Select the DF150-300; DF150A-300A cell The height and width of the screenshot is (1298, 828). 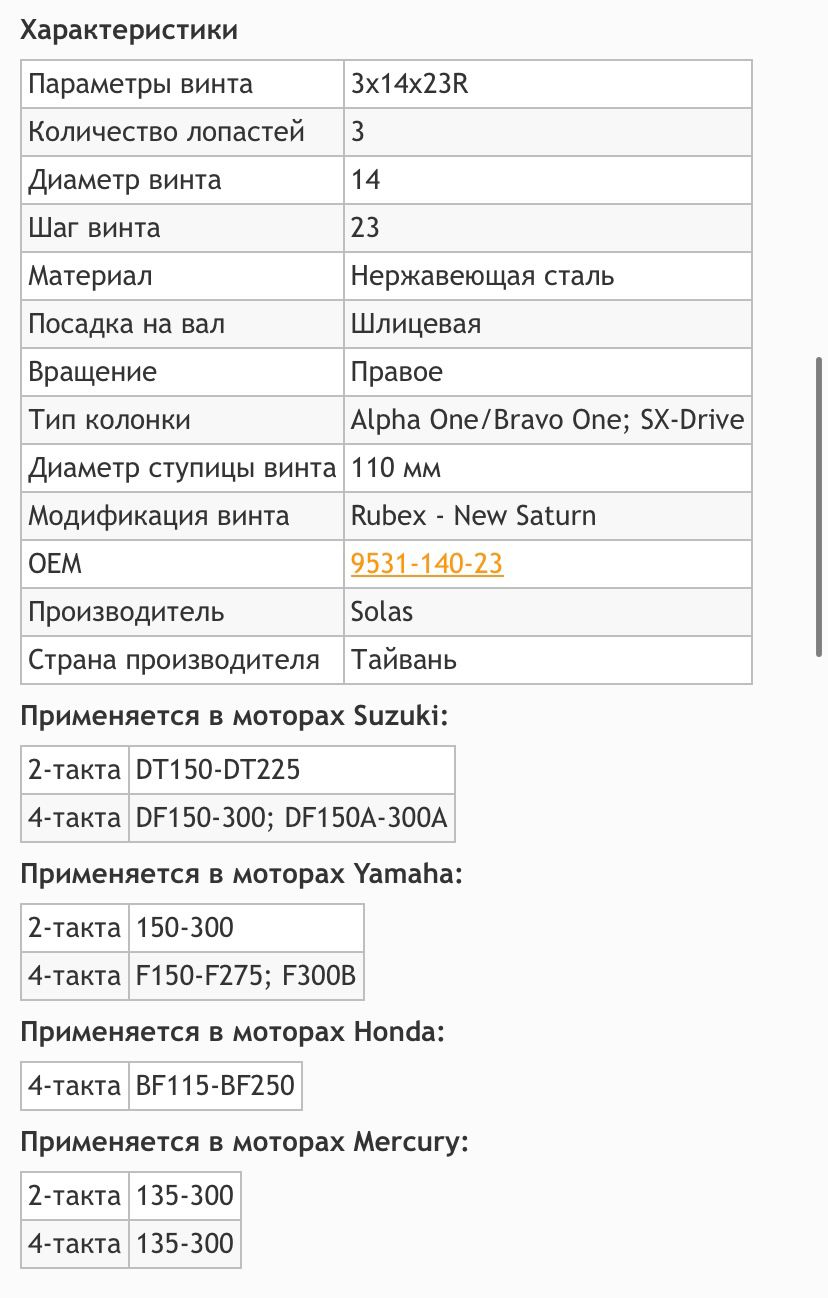click(x=291, y=818)
